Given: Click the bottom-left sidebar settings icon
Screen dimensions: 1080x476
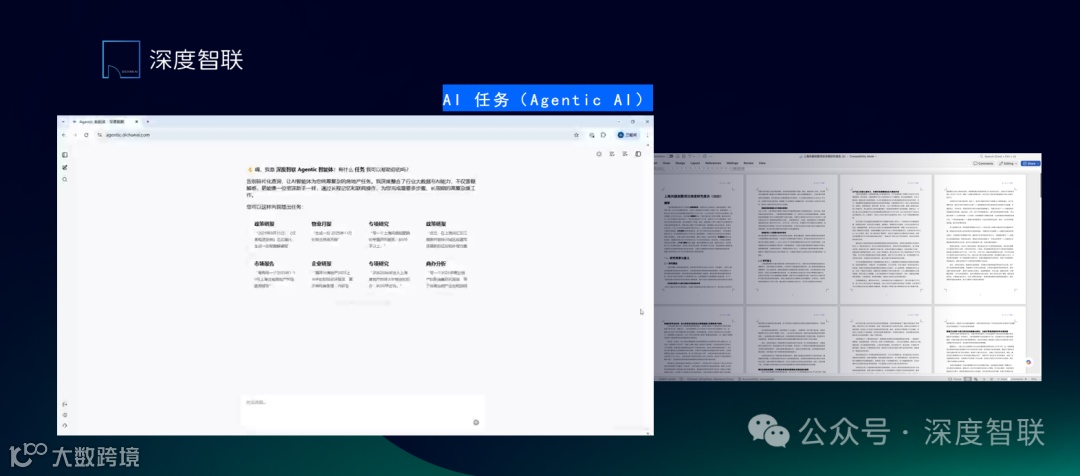Looking at the screenshot, I should point(65,415).
